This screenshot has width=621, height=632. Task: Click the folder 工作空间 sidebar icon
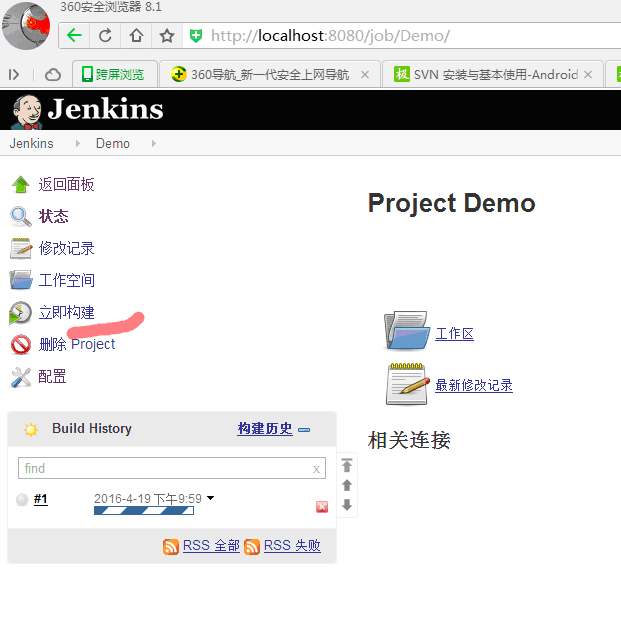point(21,280)
